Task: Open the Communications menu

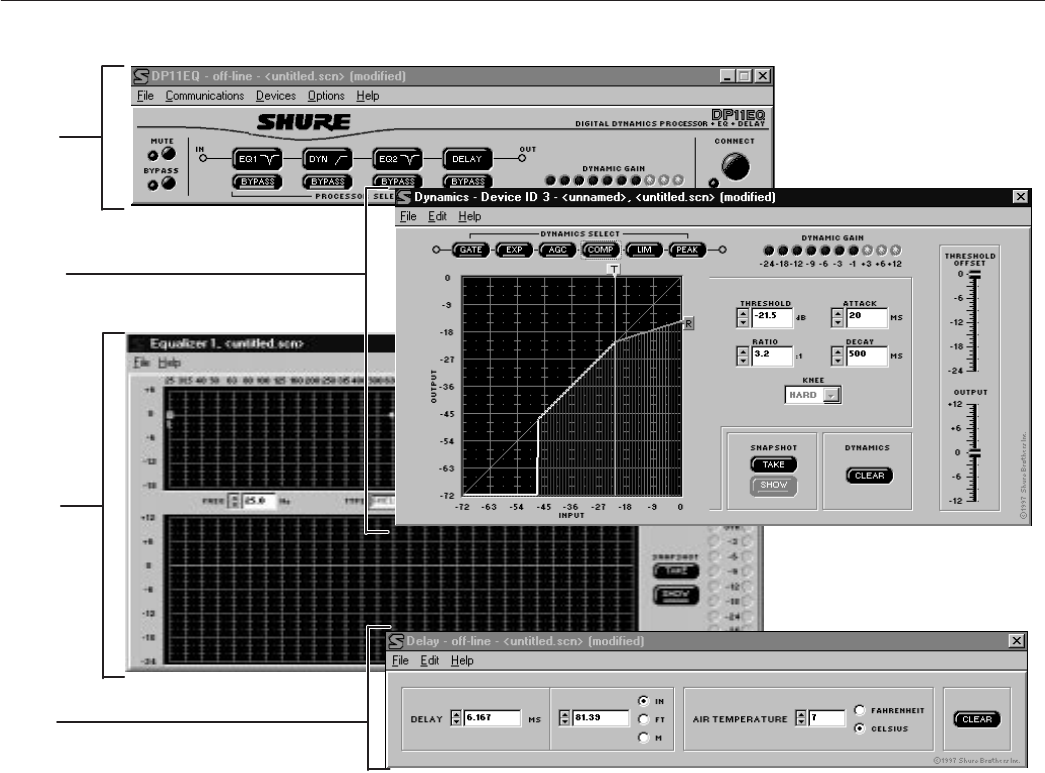Action: (x=205, y=96)
